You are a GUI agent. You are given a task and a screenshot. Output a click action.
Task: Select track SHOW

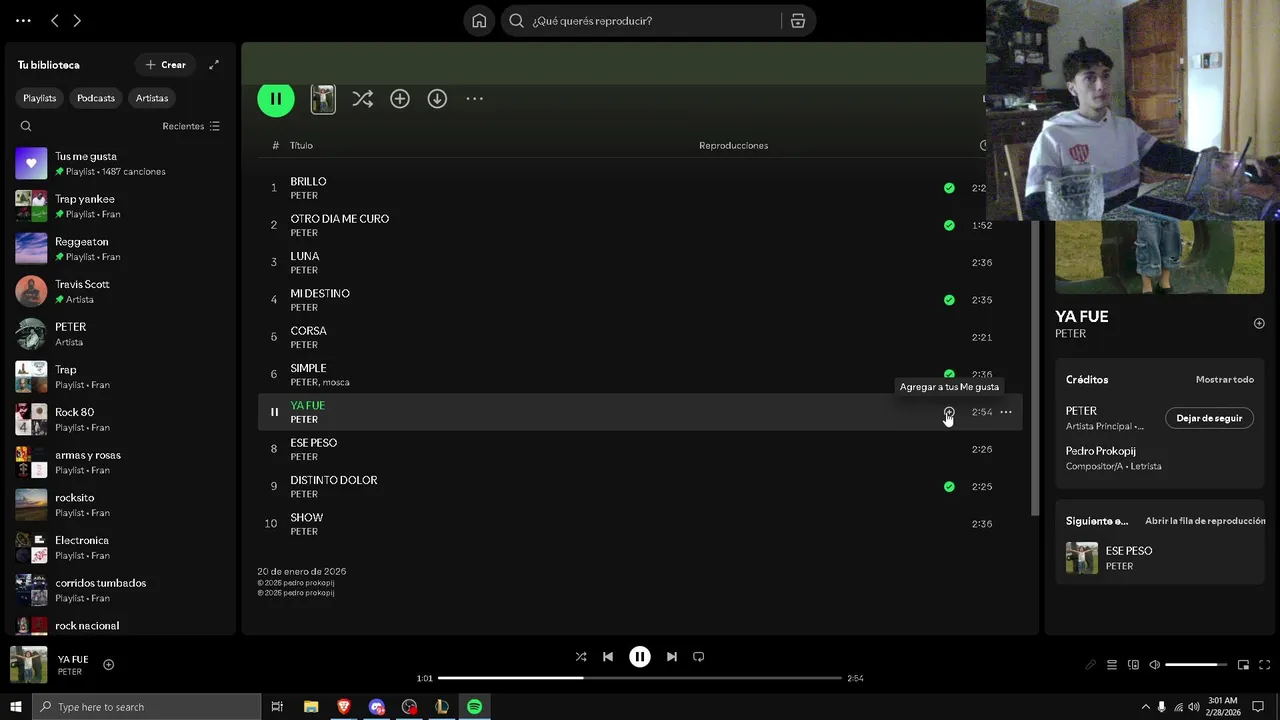tap(640, 524)
